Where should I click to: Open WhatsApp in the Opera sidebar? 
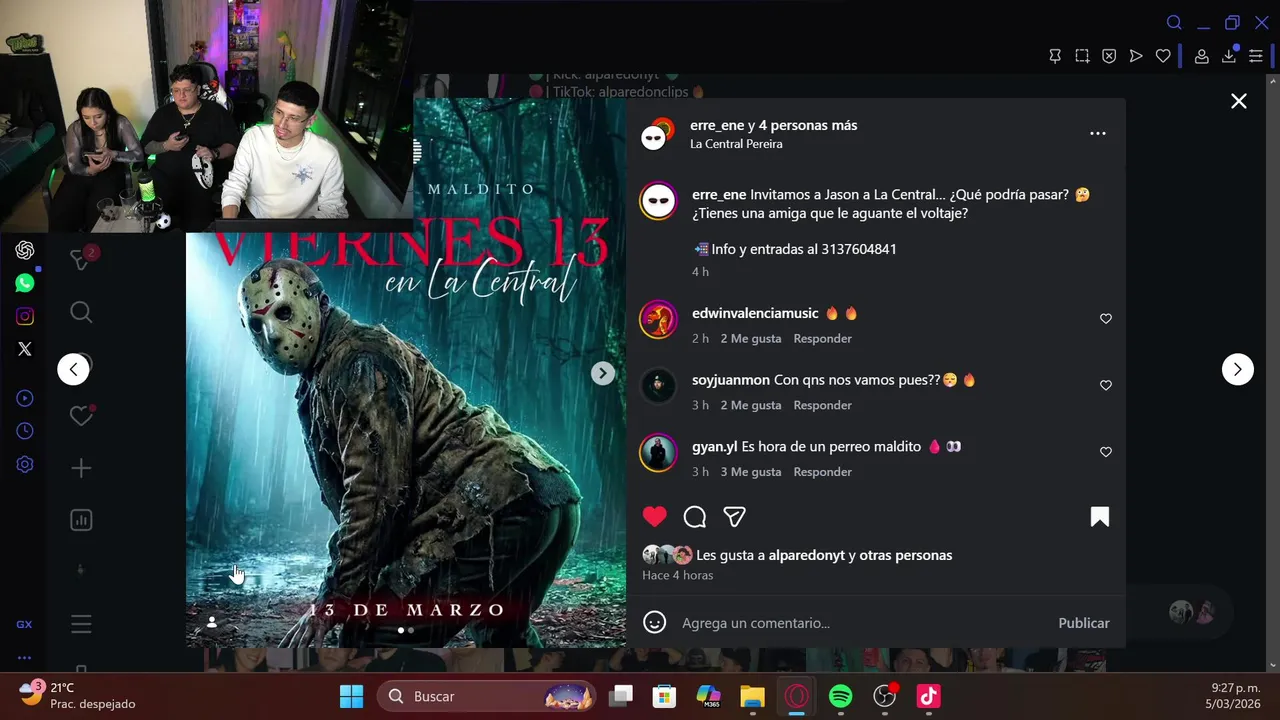[x=25, y=283]
